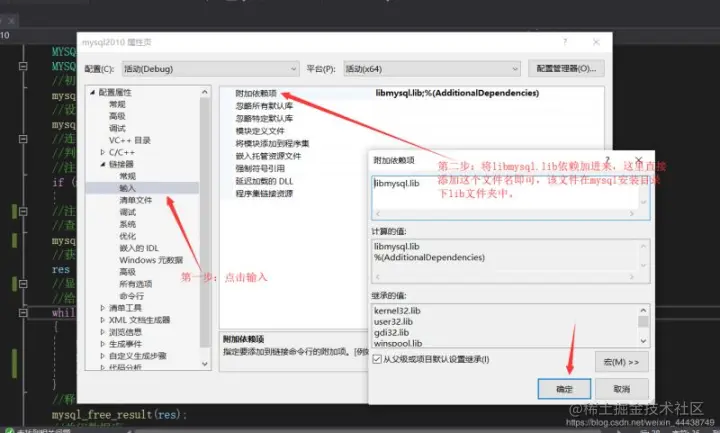
Task: Select the 嵌入托管资源文件 property row
Action: [x=268, y=156]
